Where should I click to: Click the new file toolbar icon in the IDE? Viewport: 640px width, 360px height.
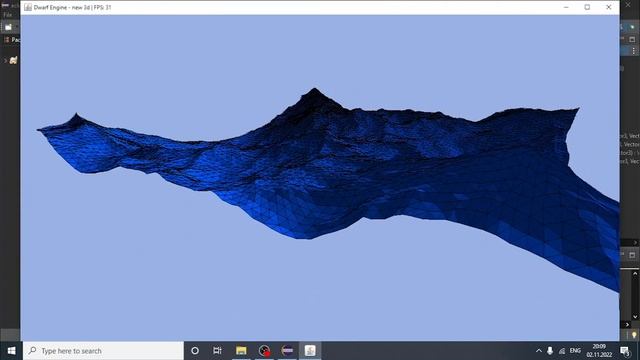click(8, 27)
